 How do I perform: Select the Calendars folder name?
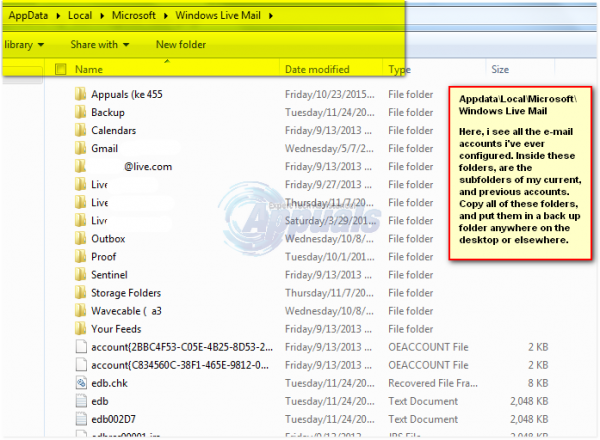114,130
